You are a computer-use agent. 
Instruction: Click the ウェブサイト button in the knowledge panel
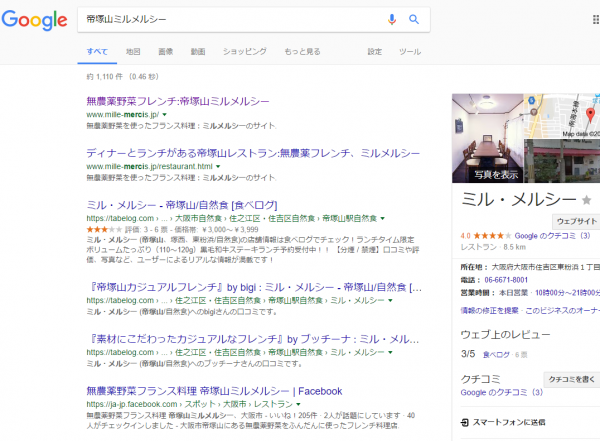click(x=577, y=221)
